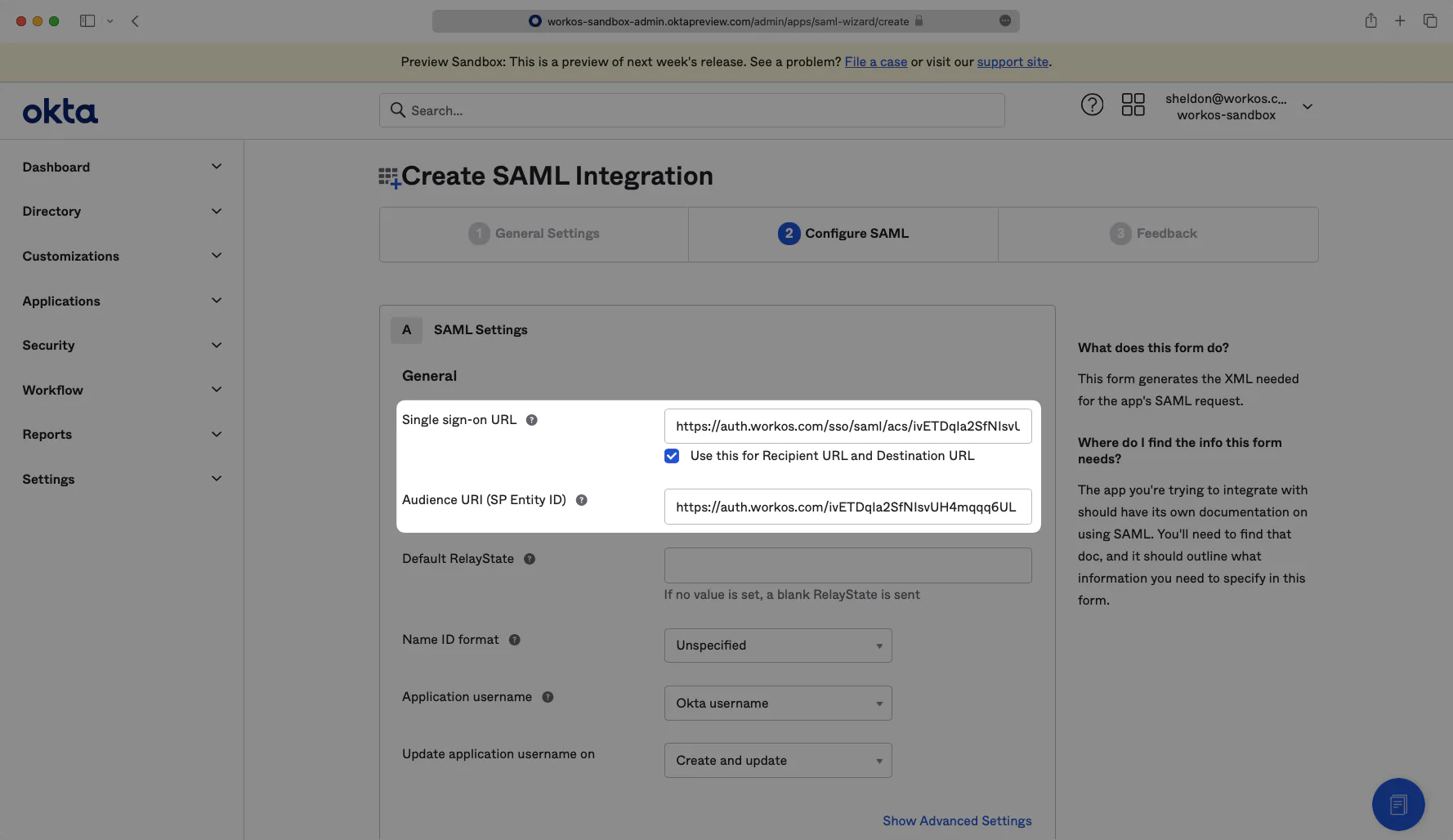Open the Name ID format dropdown

777,645
